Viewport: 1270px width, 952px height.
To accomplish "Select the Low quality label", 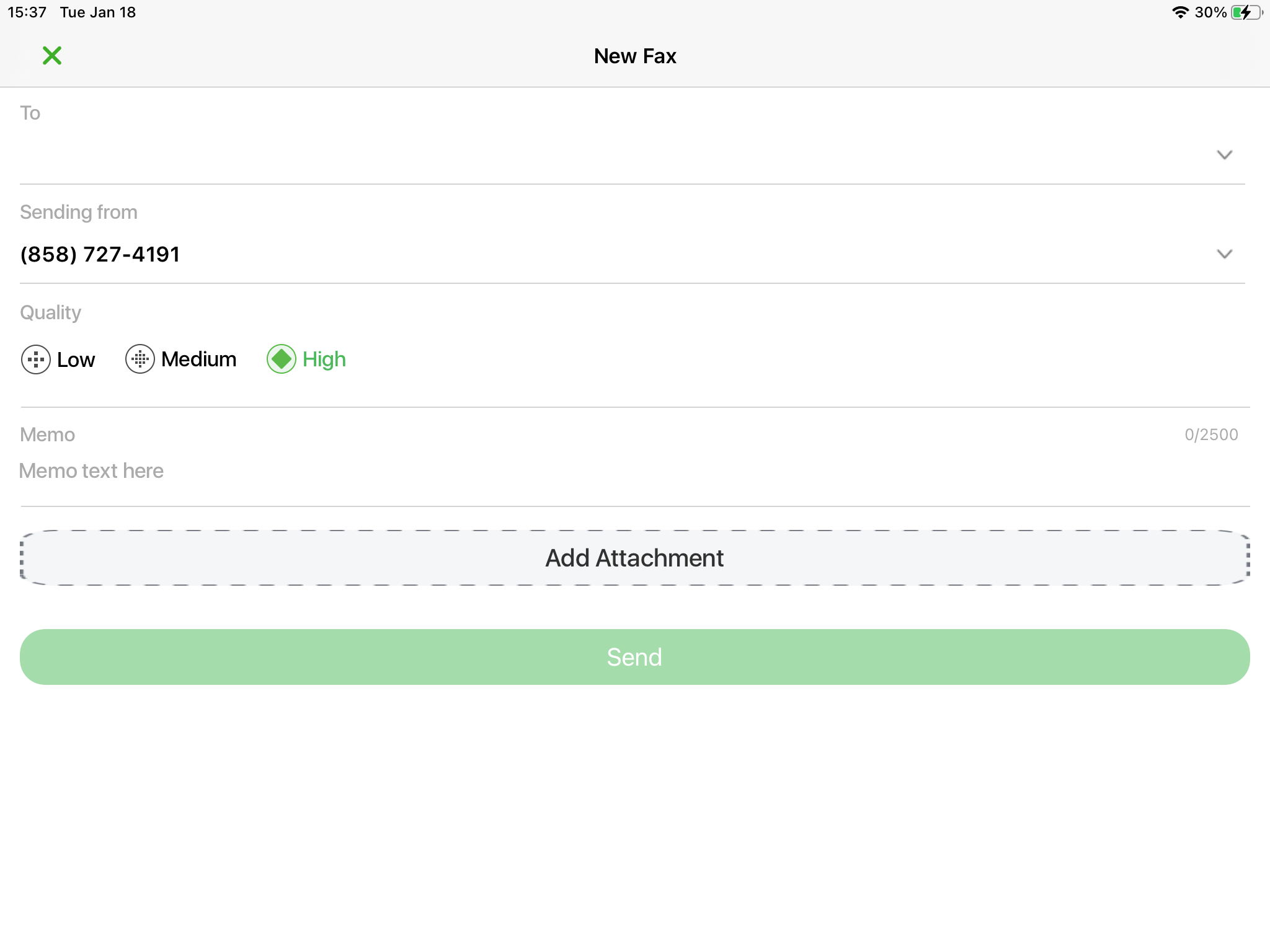I will tap(76, 359).
